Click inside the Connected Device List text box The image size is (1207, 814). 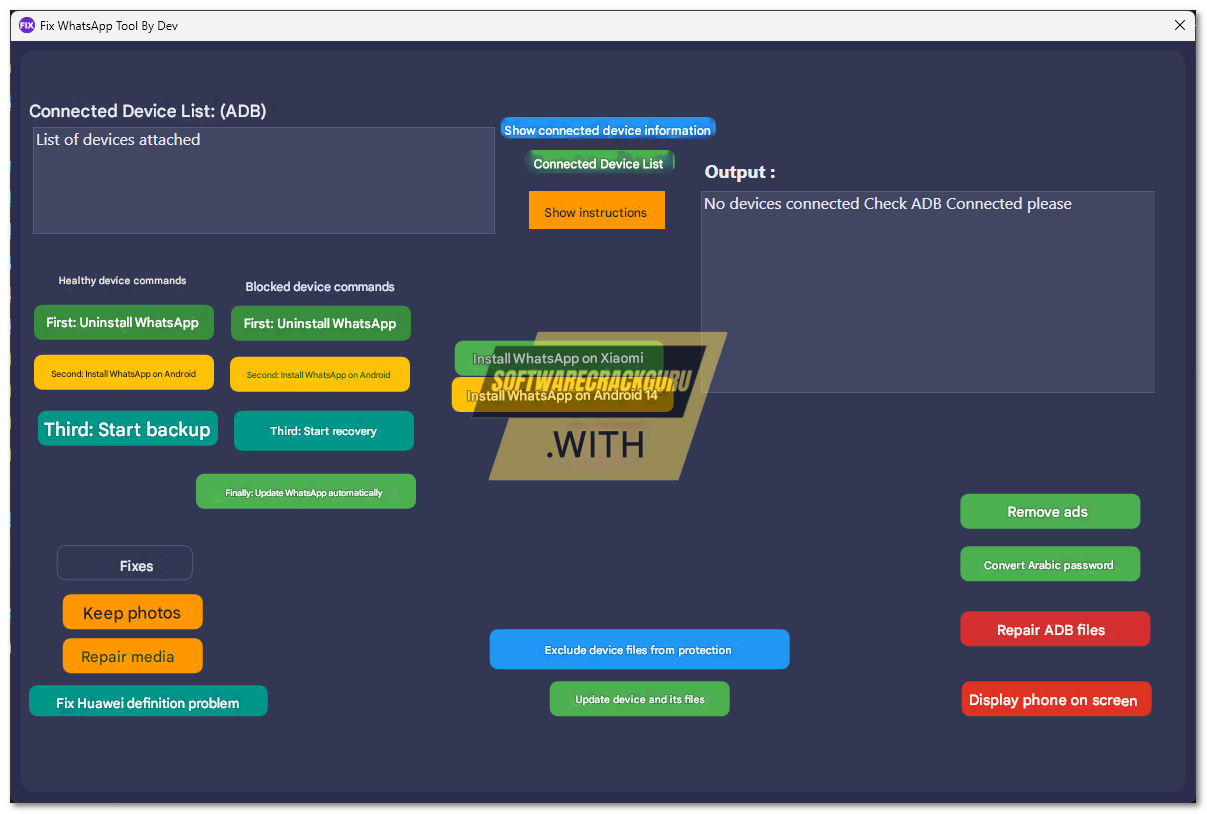264,180
